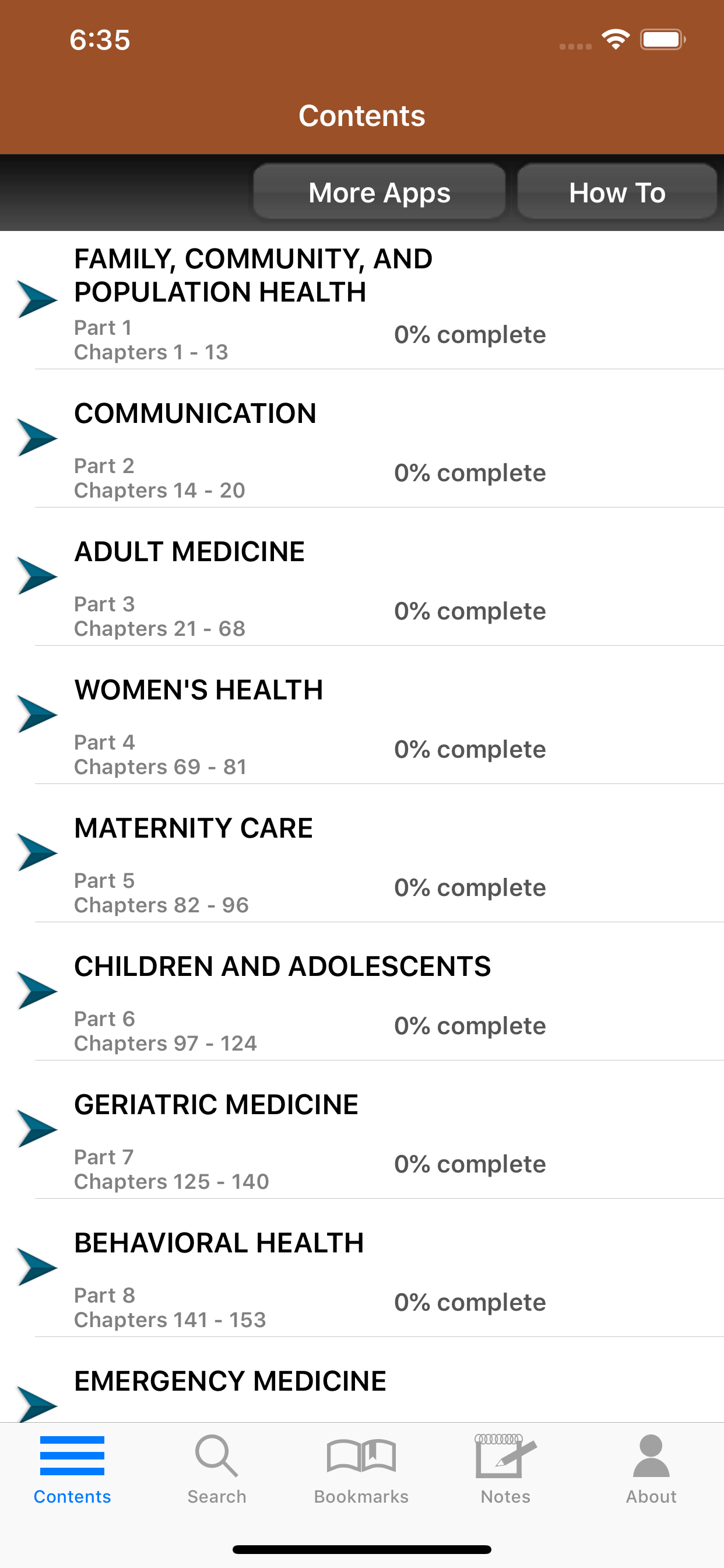Open the Search tab magnifier icon
The width and height of the screenshot is (724, 1568).
click(217, 1456)
